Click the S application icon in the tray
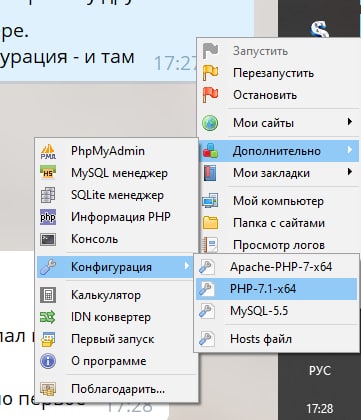 click(319, 29)
